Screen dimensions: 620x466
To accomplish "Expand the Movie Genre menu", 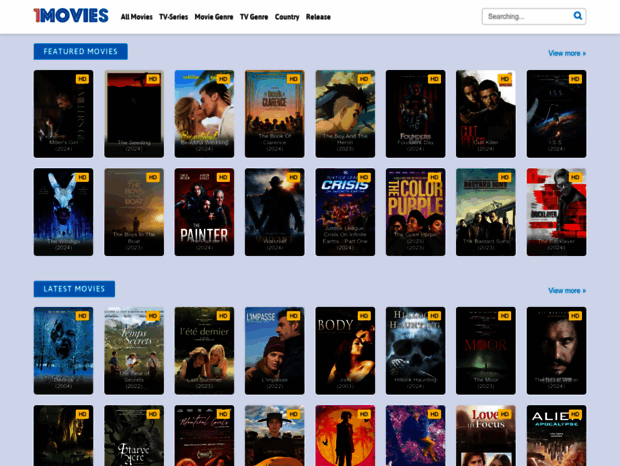I will click(x=214, y=17).
